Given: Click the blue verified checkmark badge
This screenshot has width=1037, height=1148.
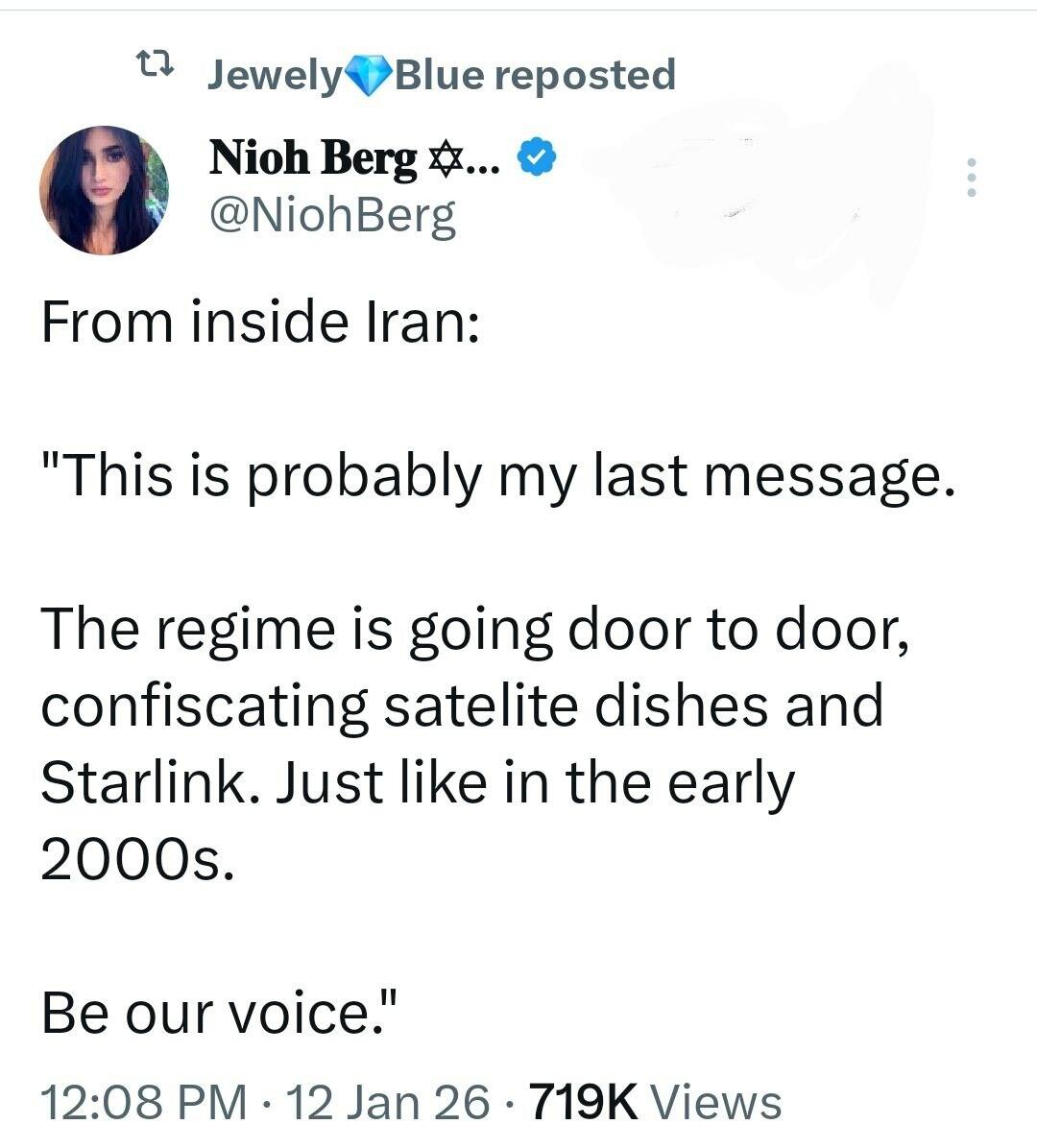Looking at the screenshot, I should coord(537,157).
